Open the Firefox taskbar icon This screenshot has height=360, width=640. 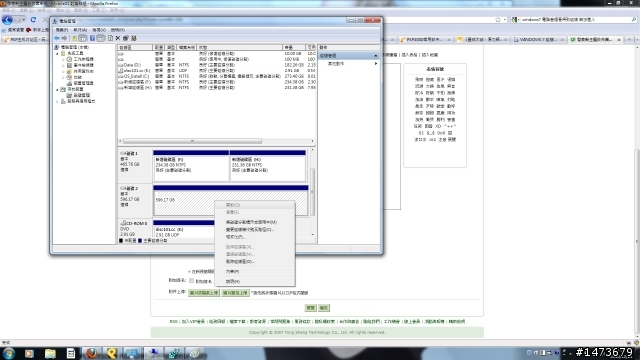tap(91, 353)
